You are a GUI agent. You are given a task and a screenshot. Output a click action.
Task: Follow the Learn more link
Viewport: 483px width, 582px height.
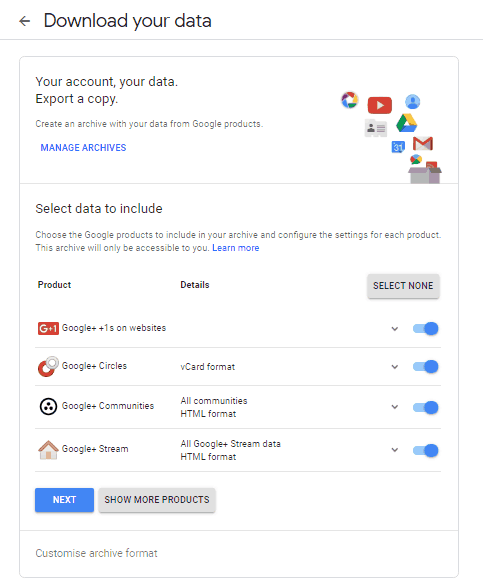click(x=236, y=248)
